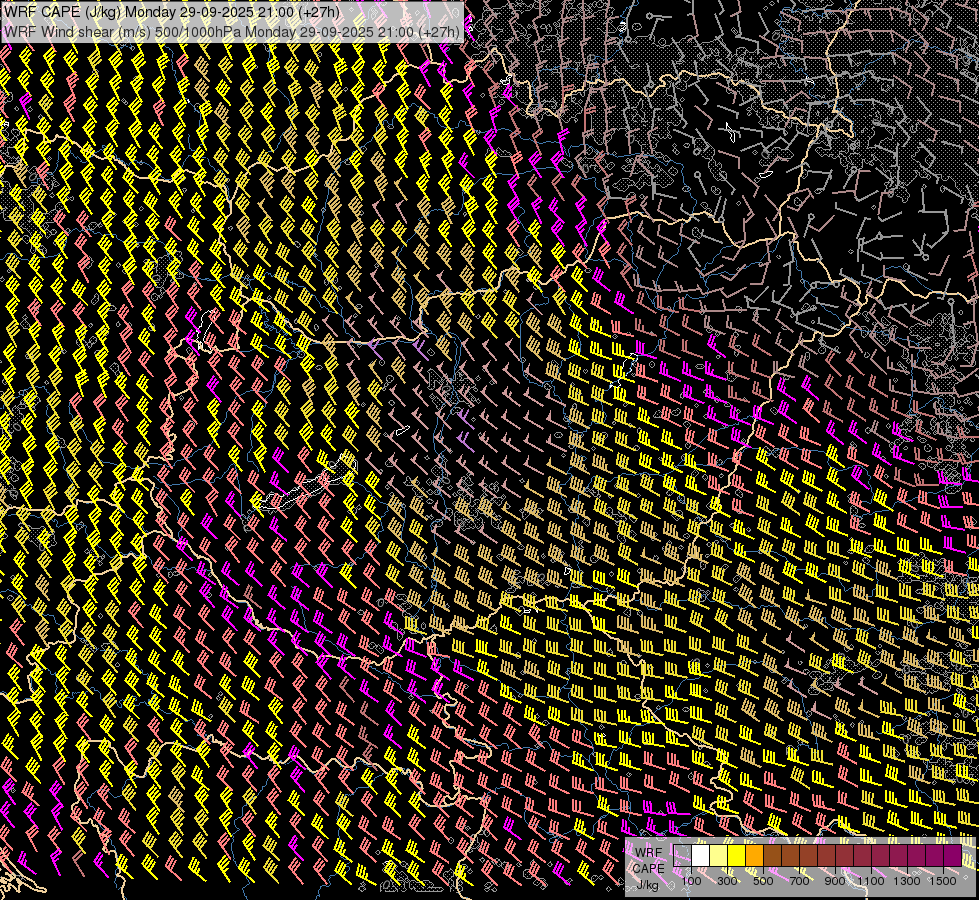Select the pale yellow CAPE legend swatch
This screenshot has width=979, height=900.
click(x=719, y=856)
